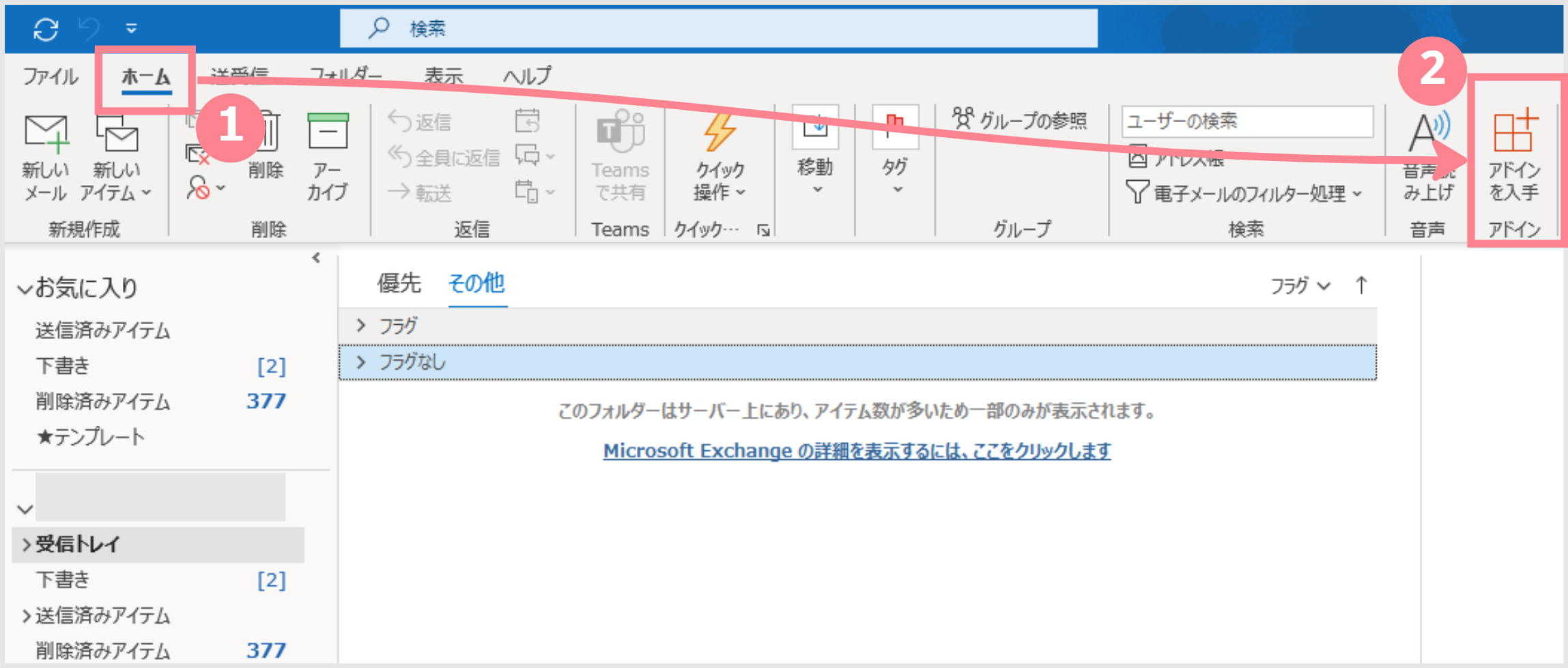The width and height of the screenshot is (1568, 668).
Task: Open the フォルダー ribbon tab
Action: (x=345, y=76)
